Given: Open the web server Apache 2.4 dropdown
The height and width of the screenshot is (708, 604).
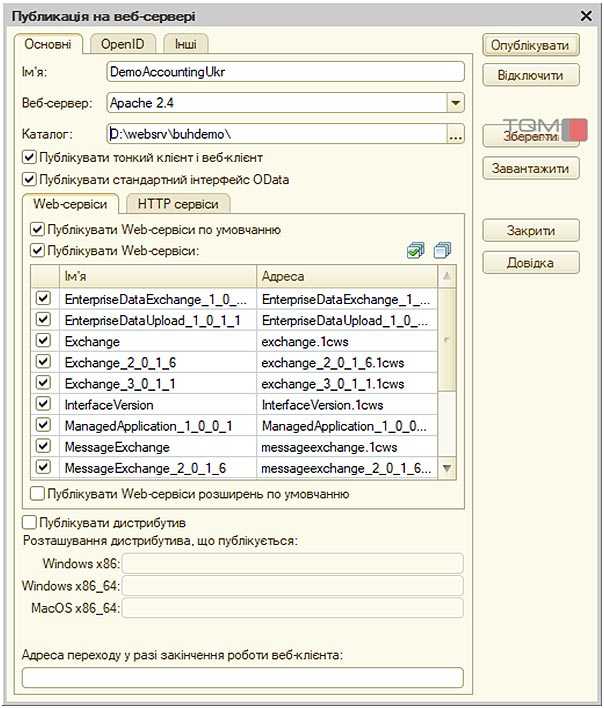Looking at the screenshot, I should 456,103.
